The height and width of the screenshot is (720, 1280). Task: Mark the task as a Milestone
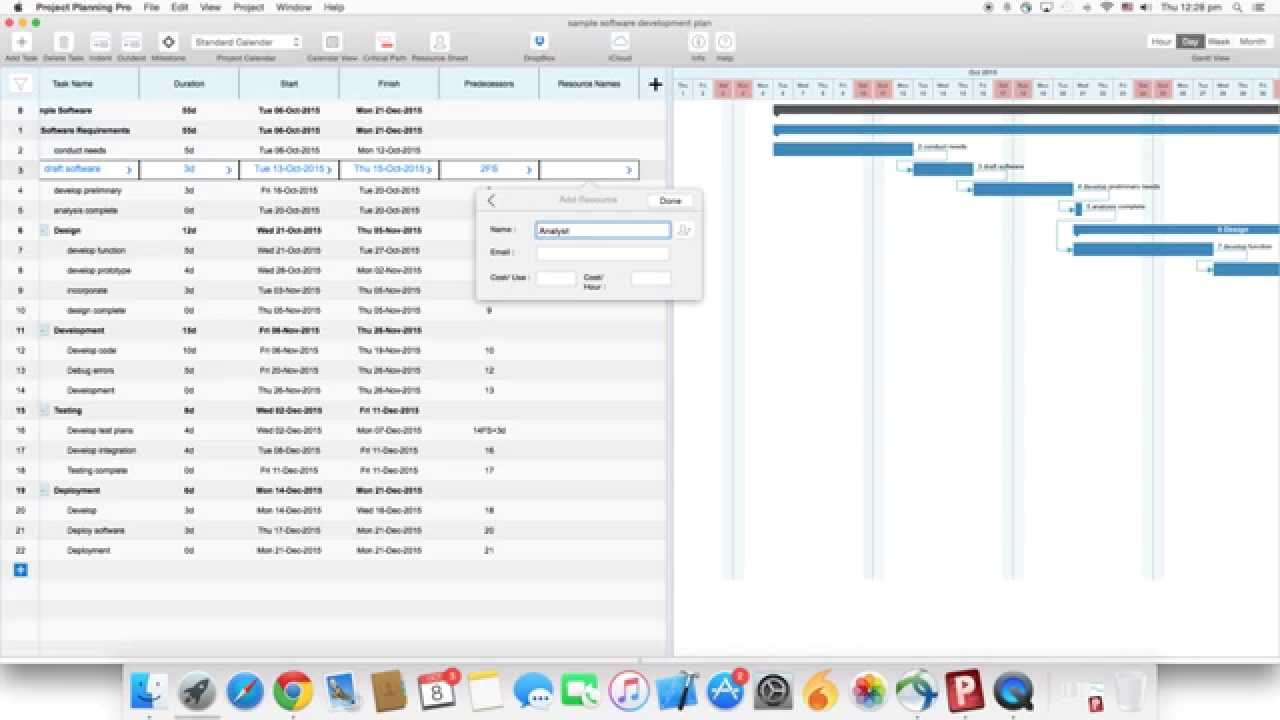[168, 42]
